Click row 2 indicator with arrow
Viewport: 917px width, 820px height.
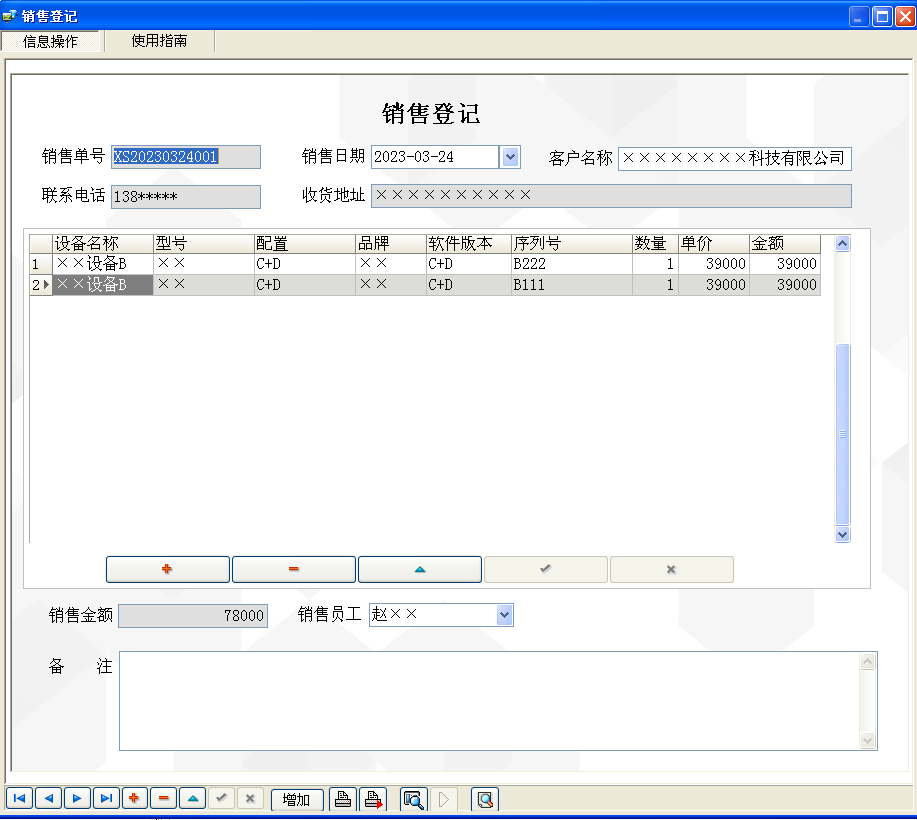click(41, 285)
